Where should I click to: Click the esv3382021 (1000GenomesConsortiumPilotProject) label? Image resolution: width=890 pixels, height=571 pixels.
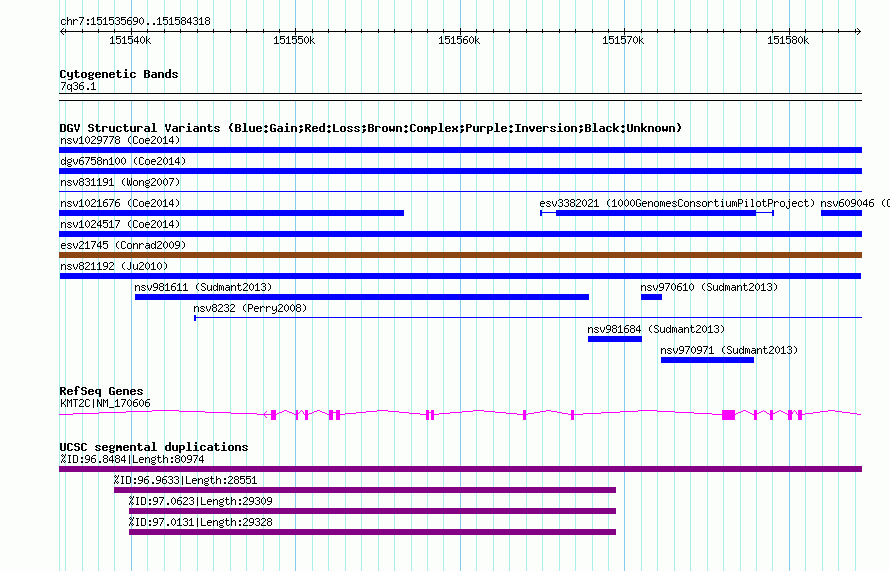pos(677,203)
